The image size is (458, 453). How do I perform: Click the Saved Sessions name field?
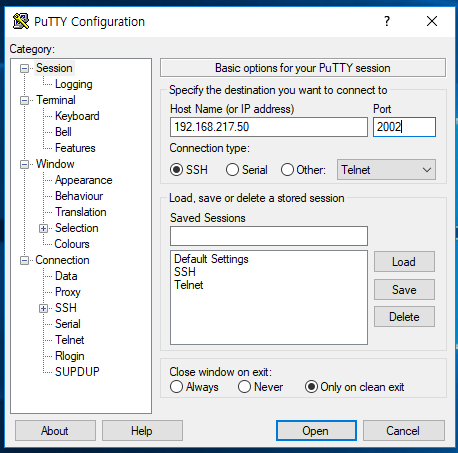point(269,236)
